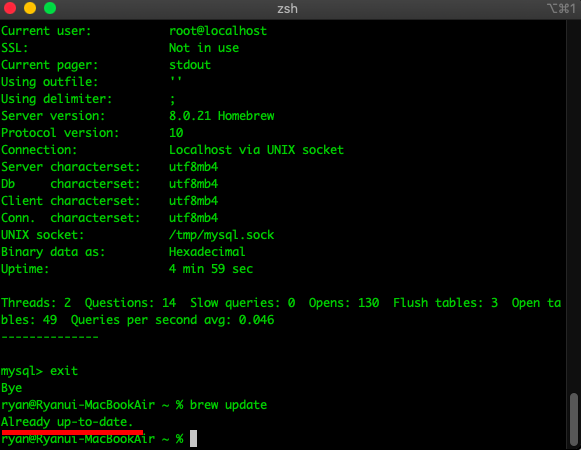581x450 pixels.
Task: Click the 'mysql> exit' command line
Action: 39,371
